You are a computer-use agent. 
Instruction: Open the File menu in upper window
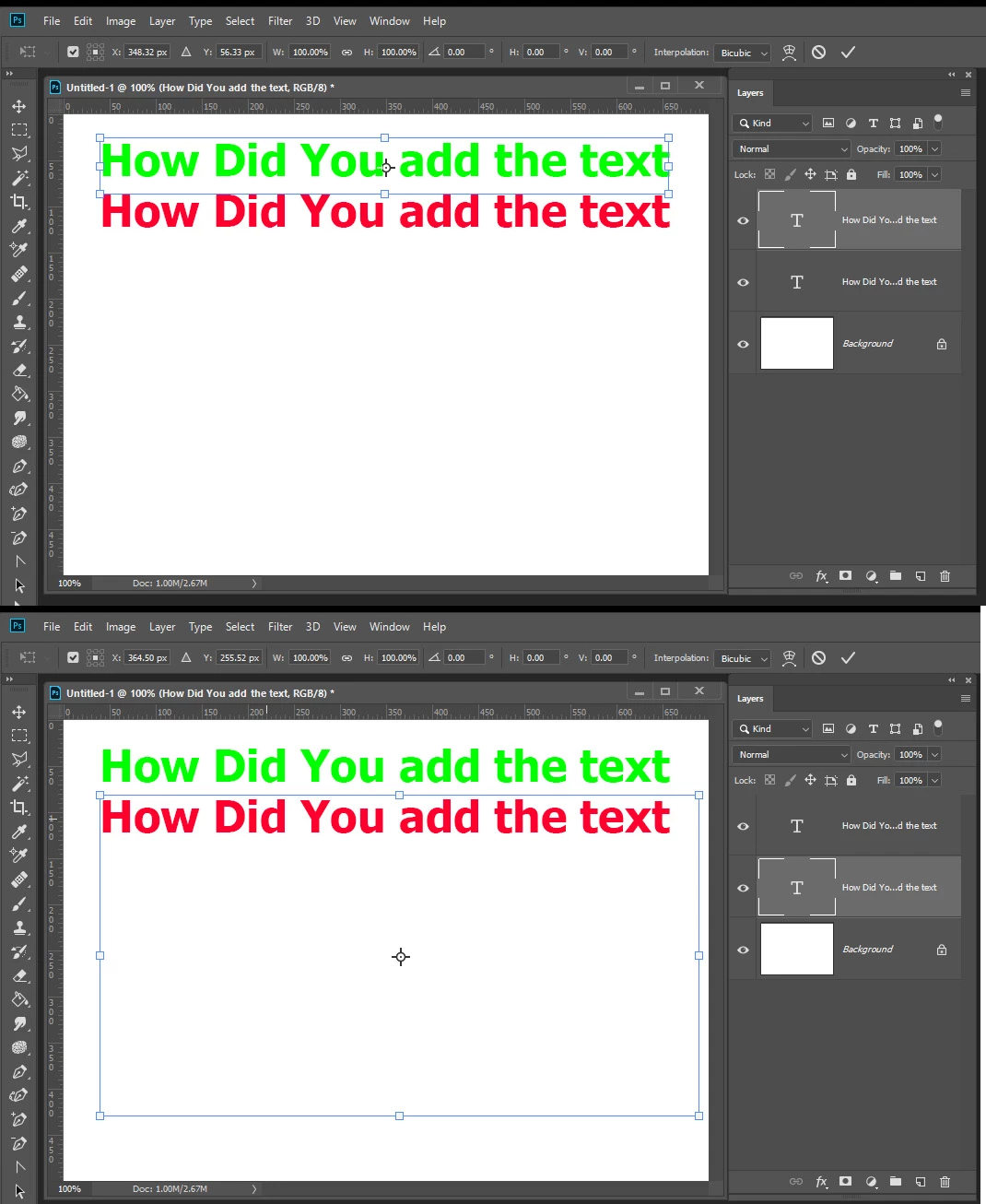point(52,21)
